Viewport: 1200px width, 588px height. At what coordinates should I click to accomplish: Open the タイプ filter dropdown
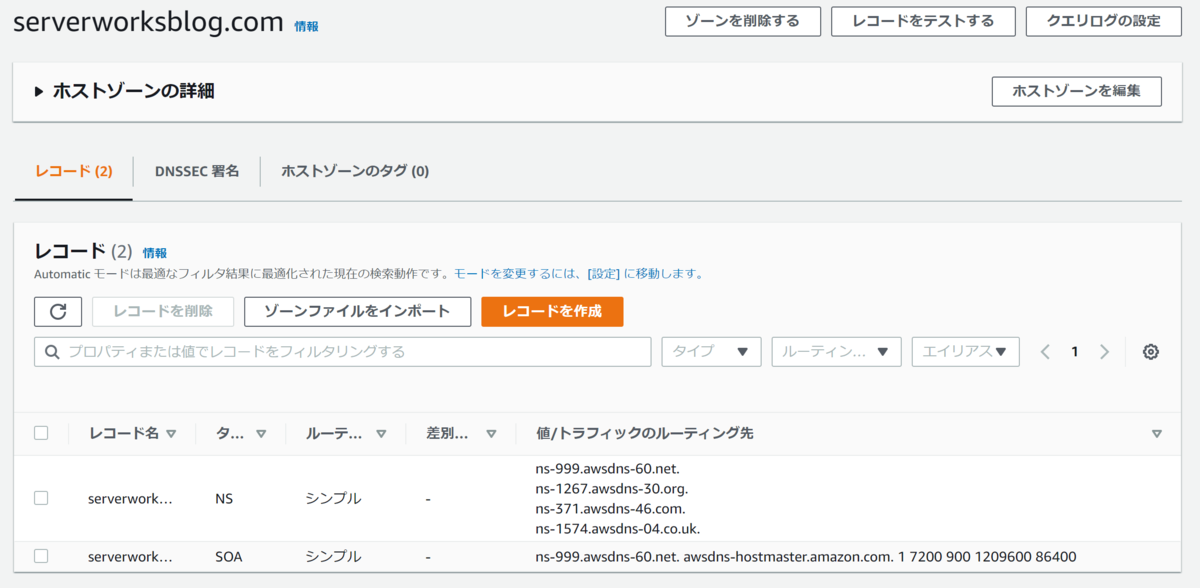[712, 352]
